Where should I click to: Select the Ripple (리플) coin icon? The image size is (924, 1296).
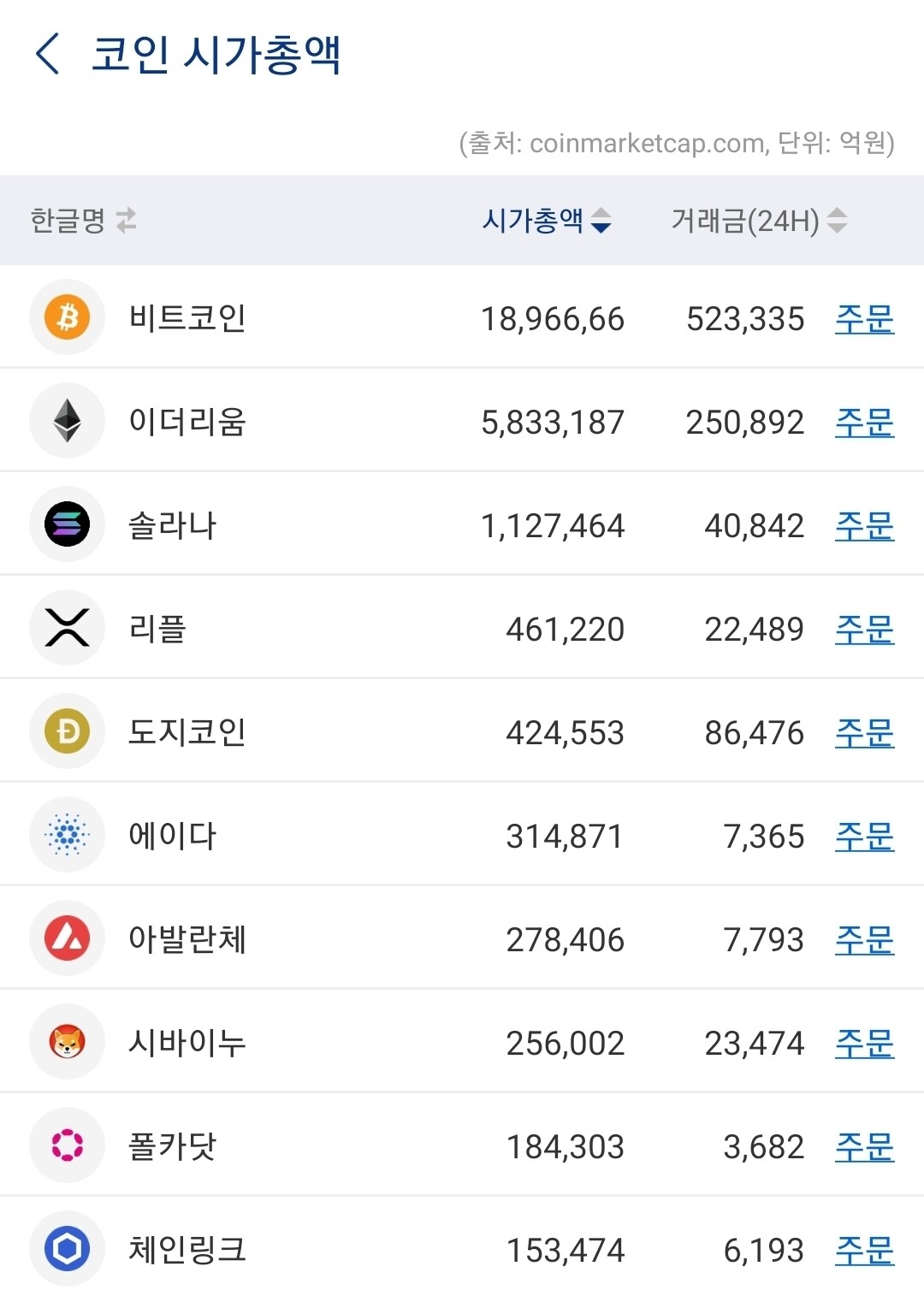[x=66, y=628]
